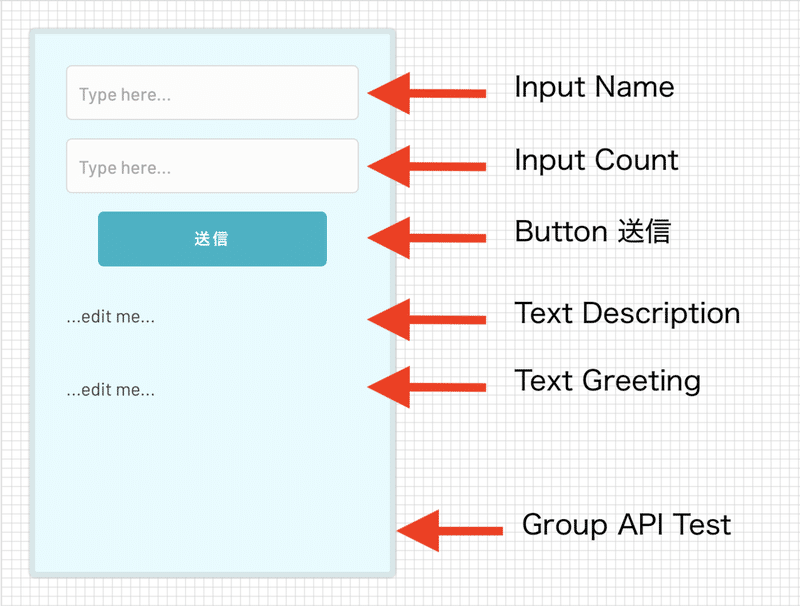The width and height of the screenshot is (800, 606).
Task: Focus the lower "Type here..." Count input
Action: pos(212,166)
